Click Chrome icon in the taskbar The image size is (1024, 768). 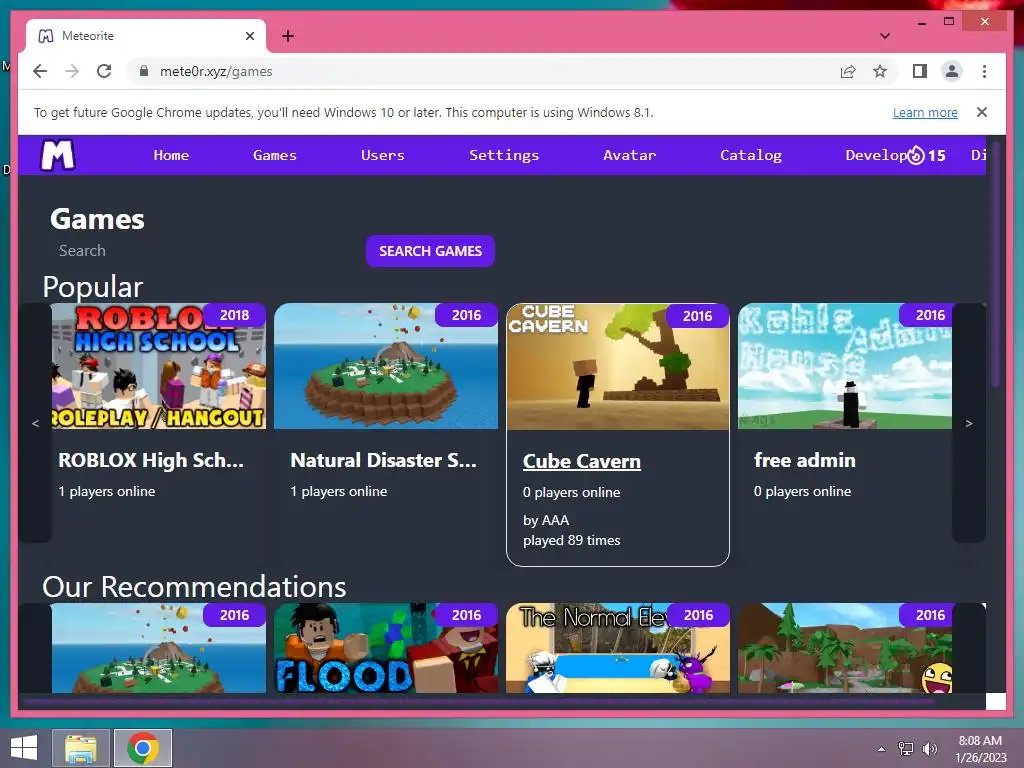[x=143, y=748]
